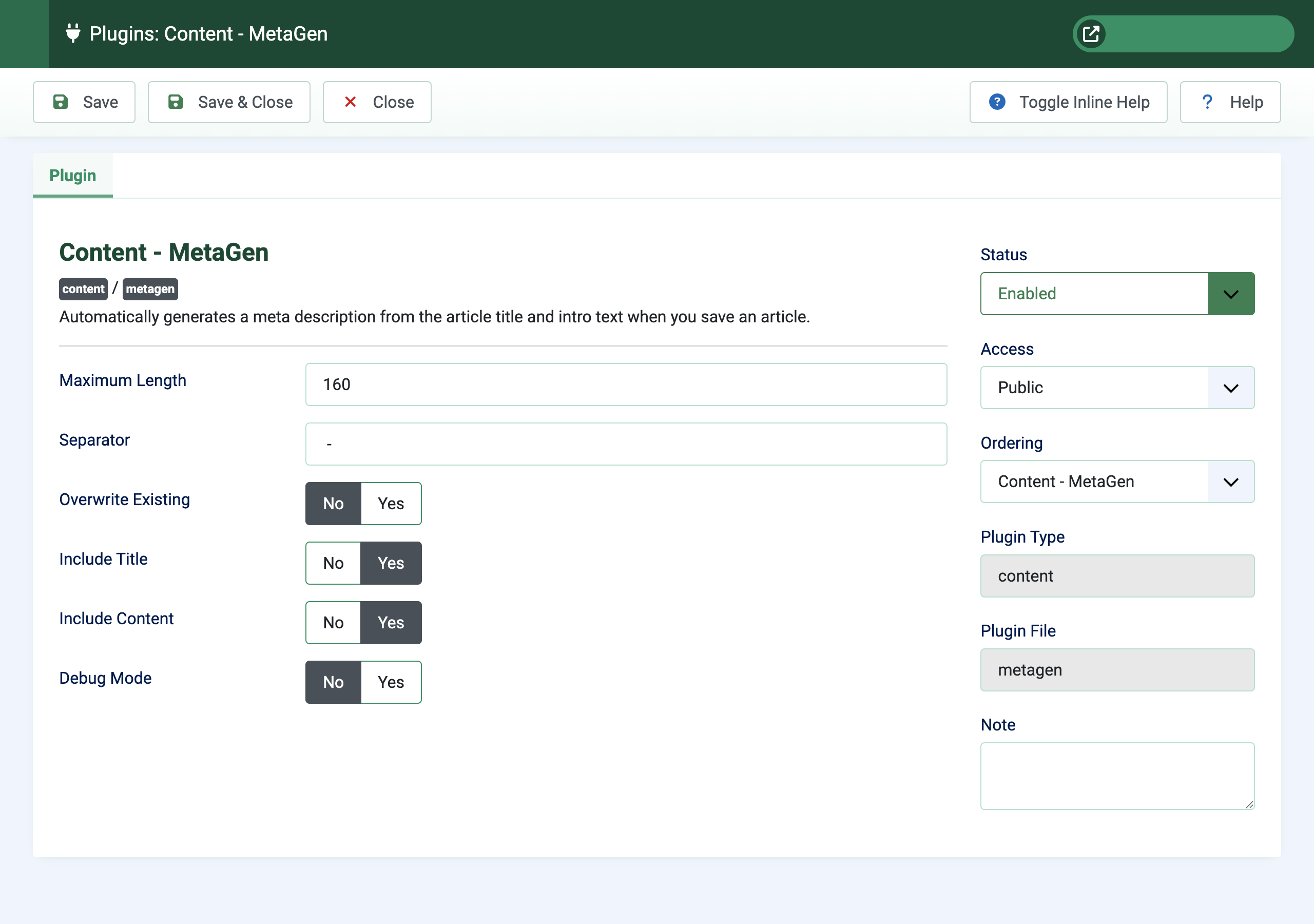Click the plug icon in the green header
Viewport: 1314px width, 924px height.
(73, 33)
